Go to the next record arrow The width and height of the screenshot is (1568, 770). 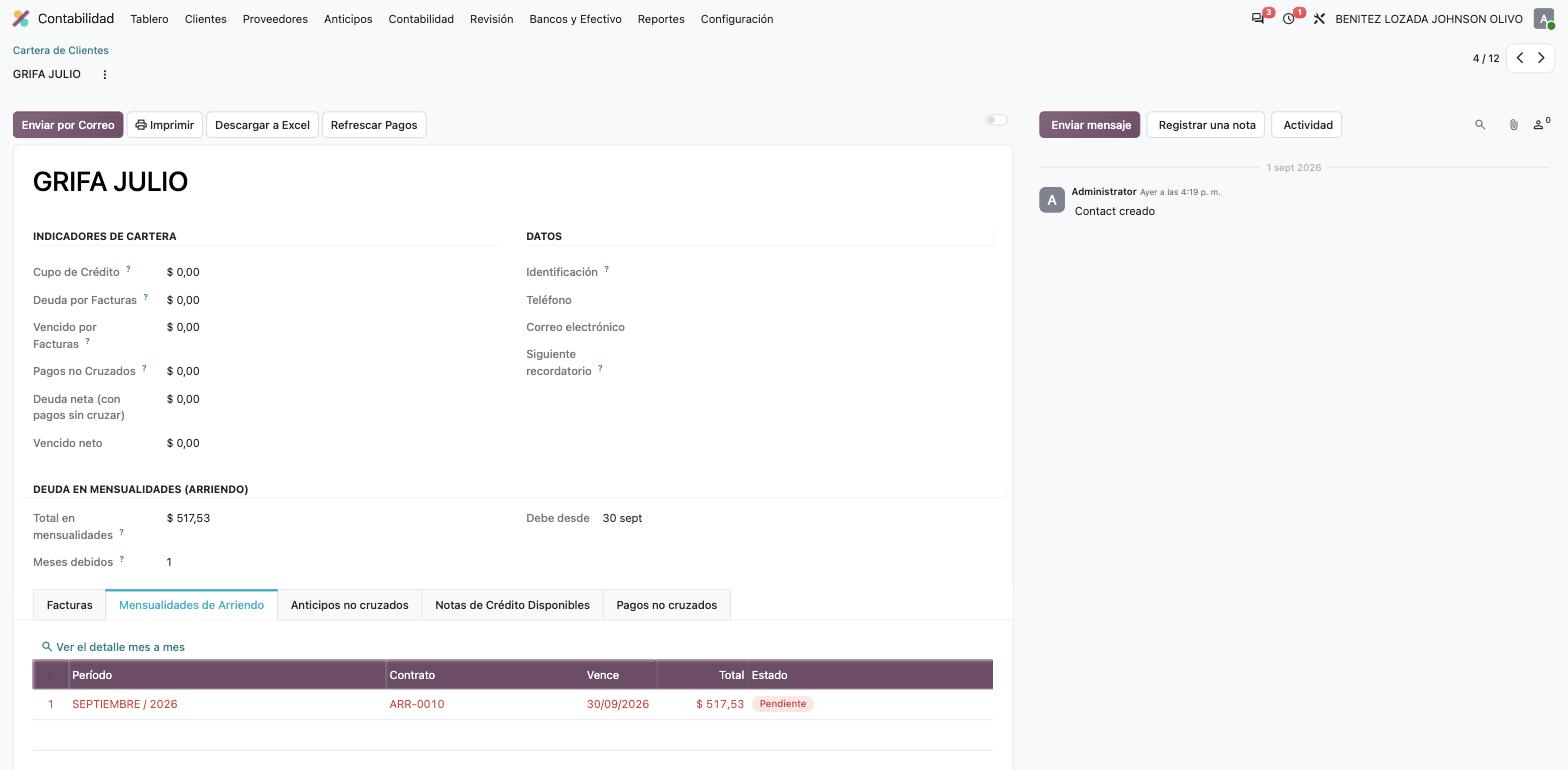pos(1542,58)
